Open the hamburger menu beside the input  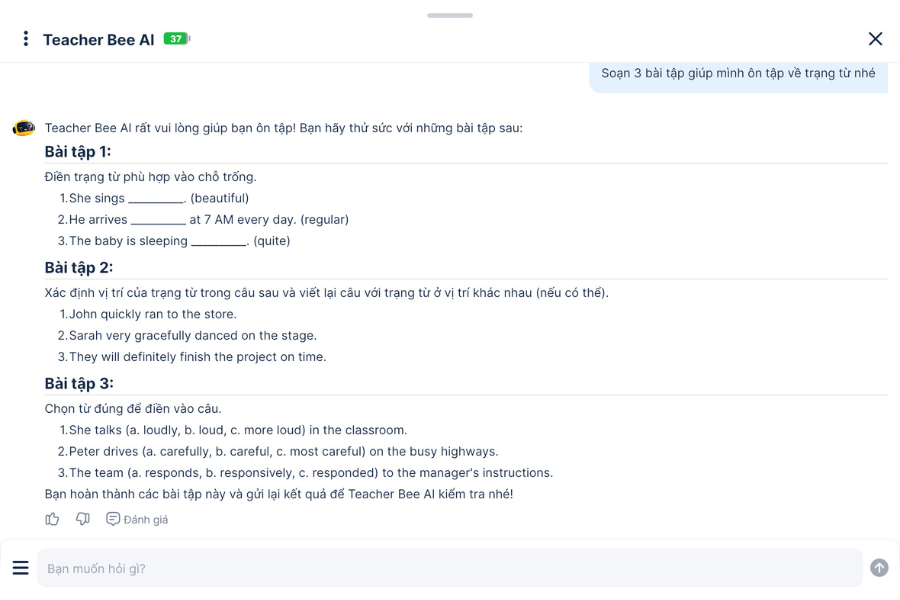[x=20, y=568]
